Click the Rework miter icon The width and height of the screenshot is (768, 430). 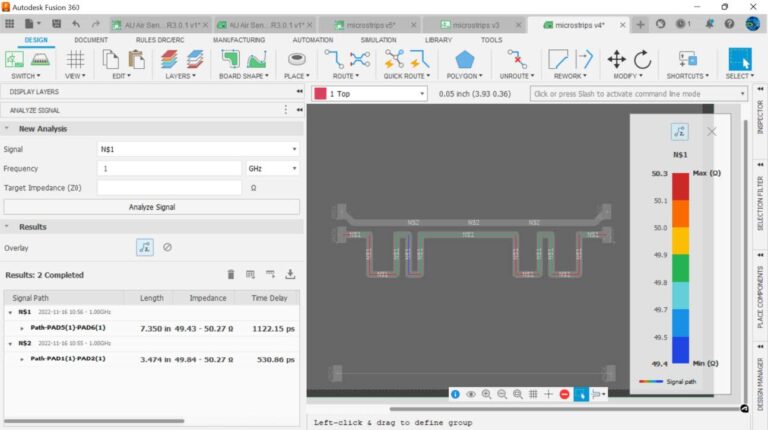558,59
